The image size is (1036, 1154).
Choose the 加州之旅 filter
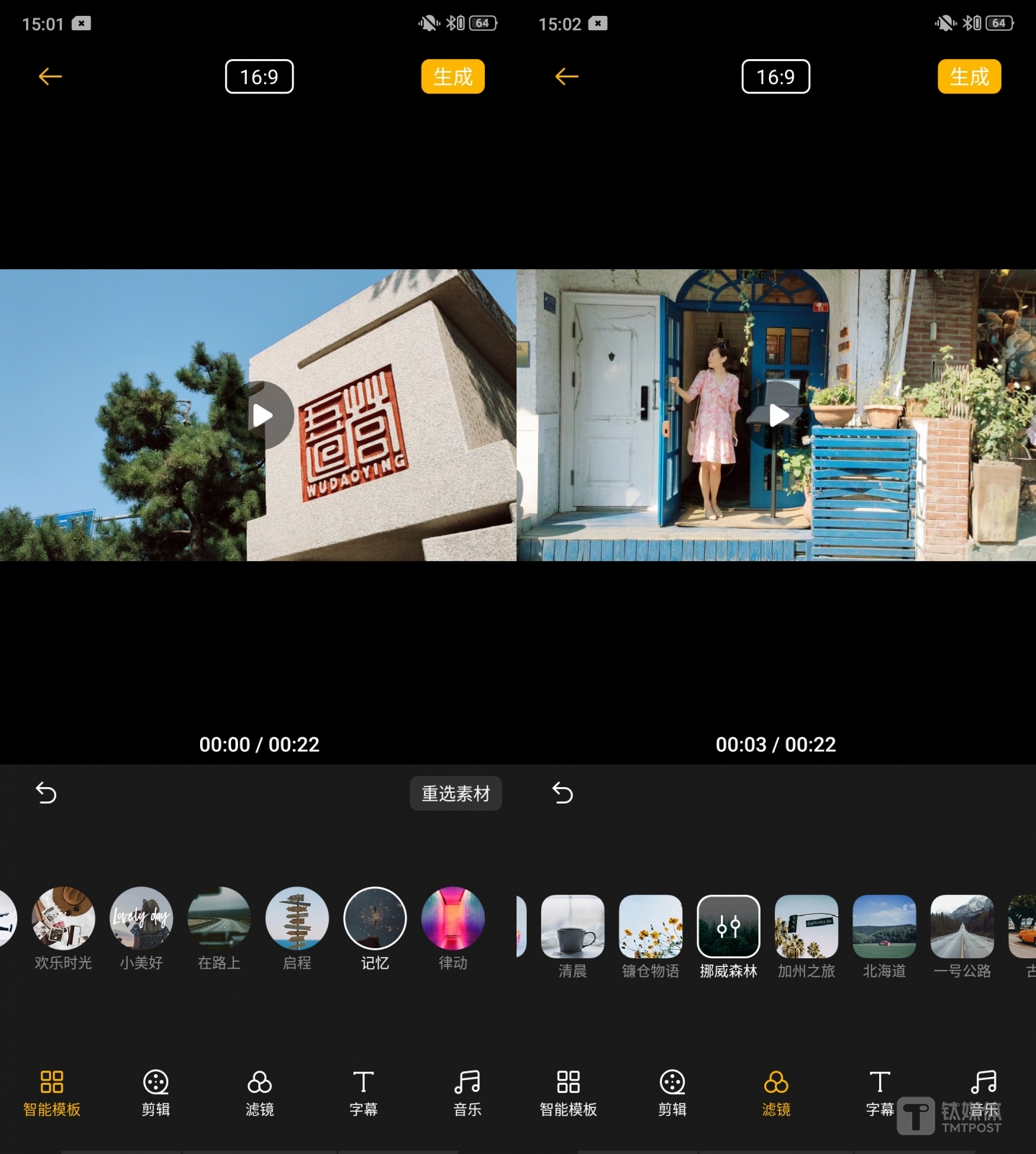806,927
